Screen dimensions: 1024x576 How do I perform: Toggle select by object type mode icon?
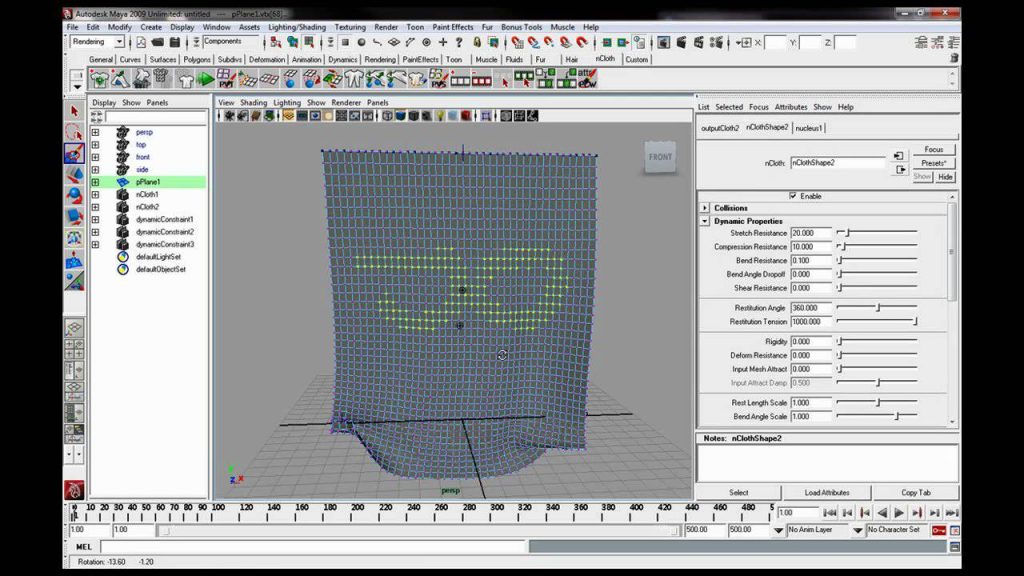tap(293, 42)
